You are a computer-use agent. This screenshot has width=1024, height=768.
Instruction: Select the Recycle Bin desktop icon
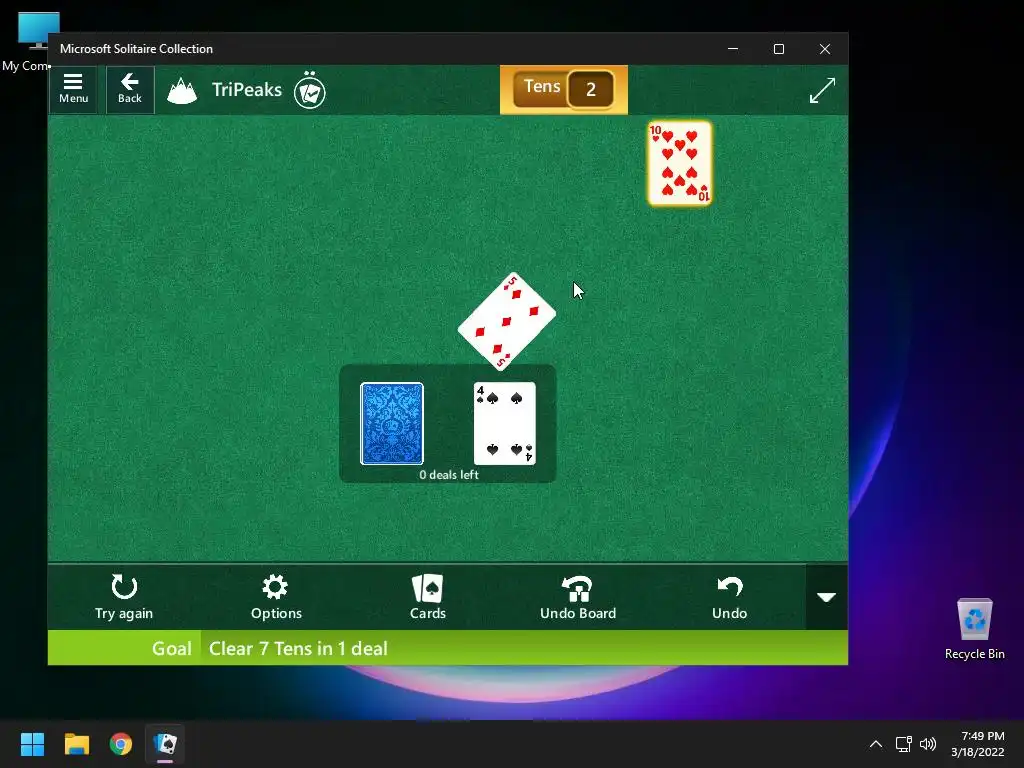click(x=974, y=630)
